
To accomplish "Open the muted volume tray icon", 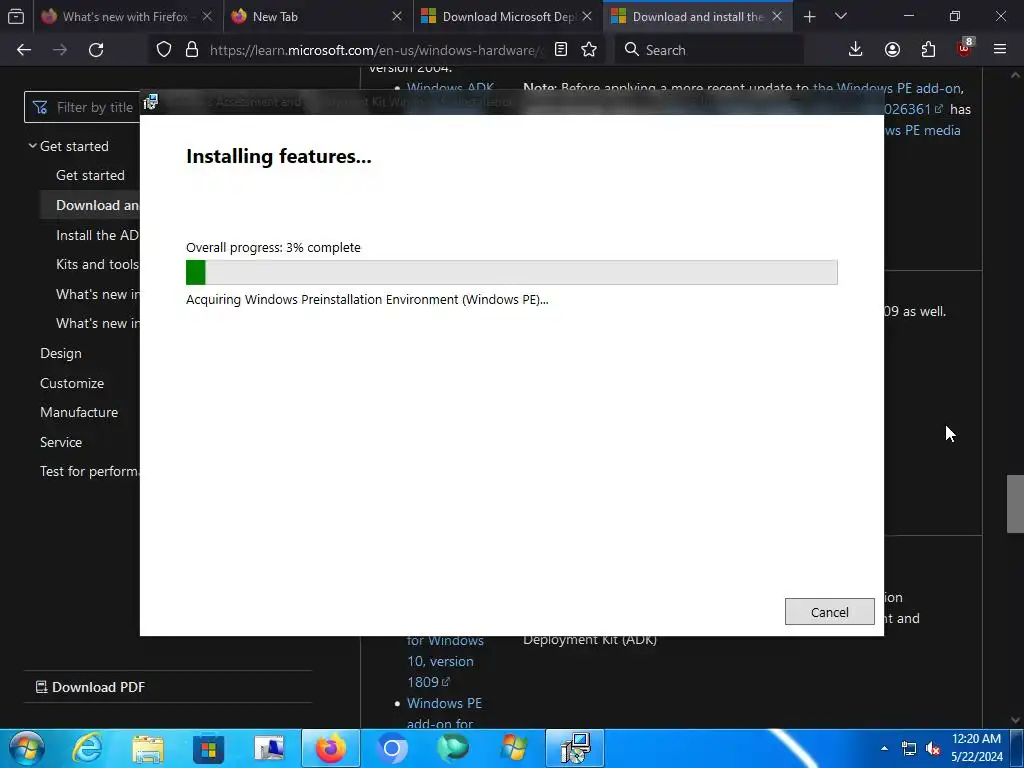I will coord(933,748).
